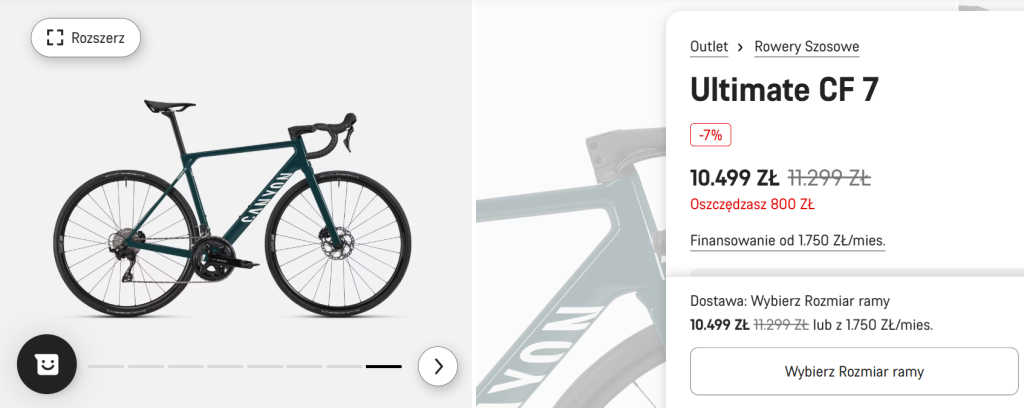Click the large crossed-out 11.299 ZŁ price
This screenshot has height=408, width=1024.
829,179
